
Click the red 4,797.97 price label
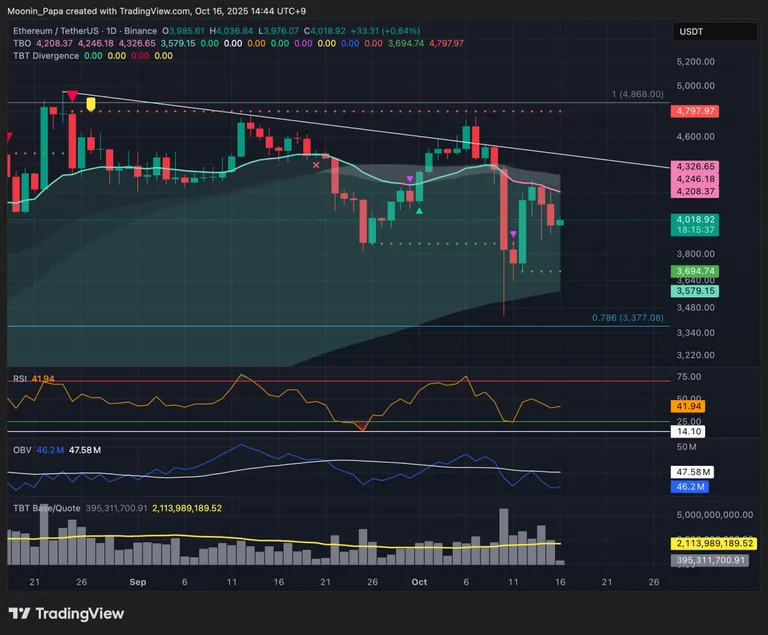click(x=695, y=111)
